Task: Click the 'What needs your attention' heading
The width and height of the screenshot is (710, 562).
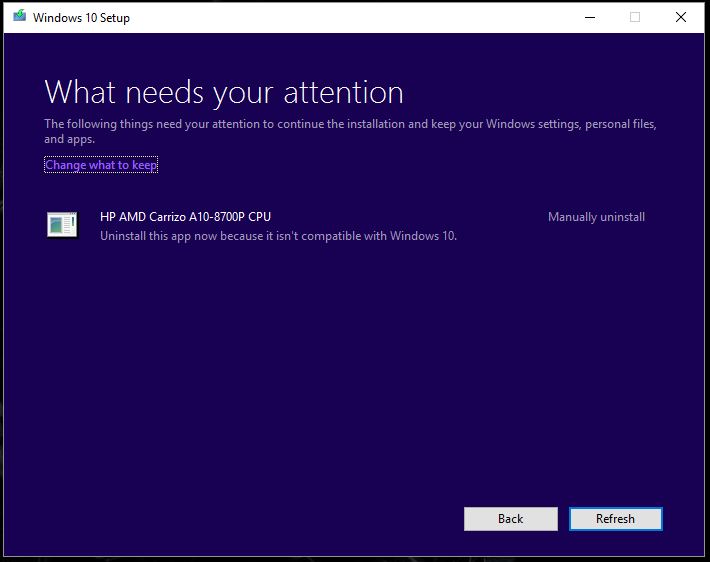Action: pos(224,92)
